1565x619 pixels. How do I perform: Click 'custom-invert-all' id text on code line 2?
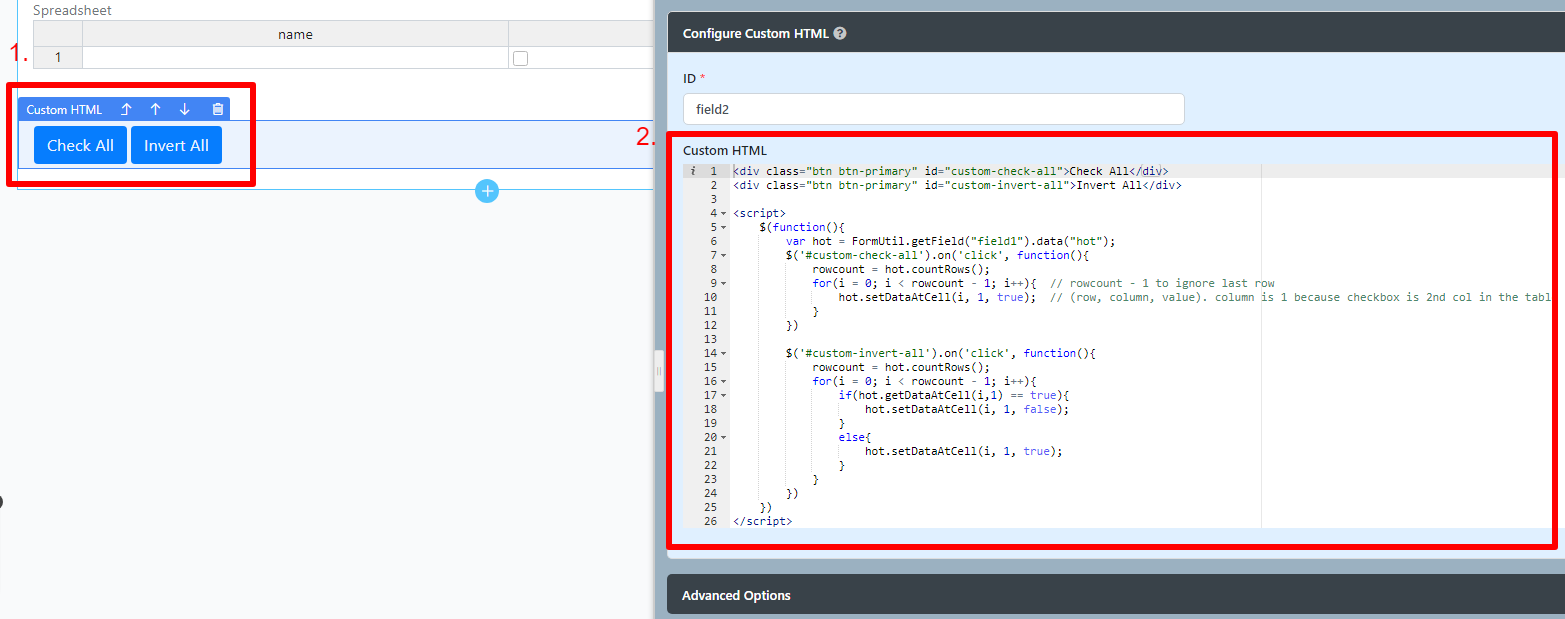click(x=1012, y=185)
